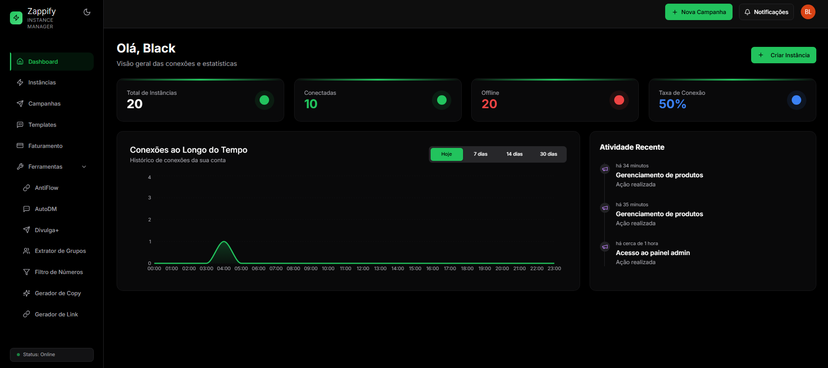Open Gerador de Link tool
Image resolution: width=828 pixels, height=368 pixels.
coord(55,314)
